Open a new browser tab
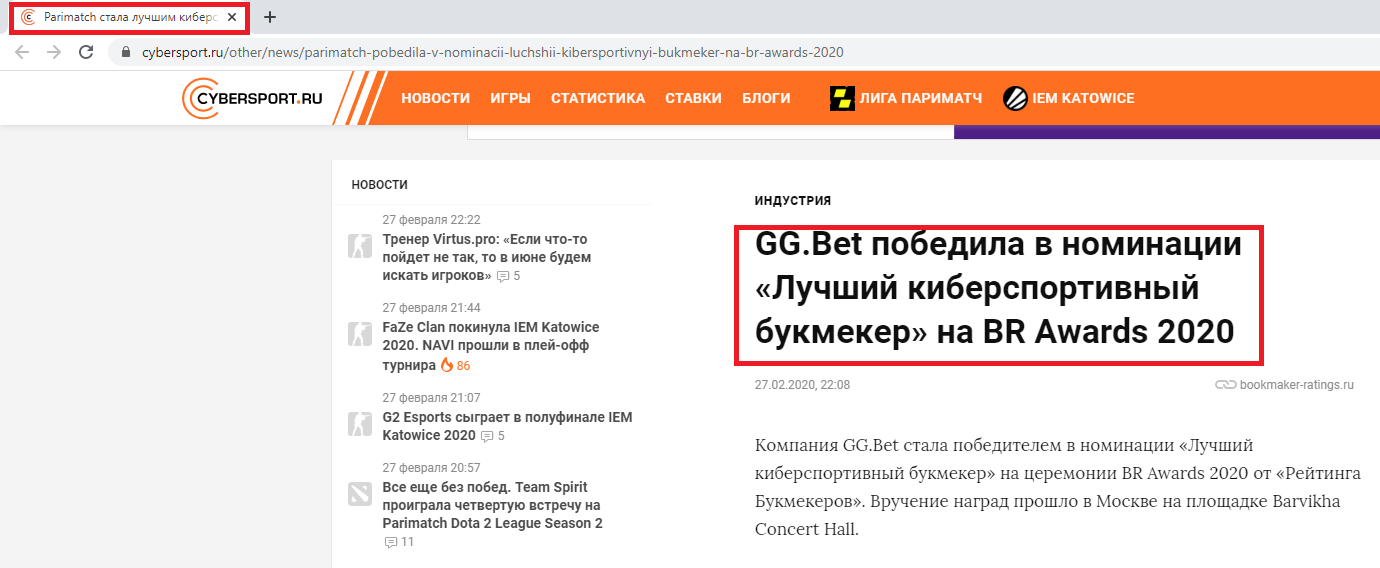This screenshot has width=1380, height=568. point(269,17)
